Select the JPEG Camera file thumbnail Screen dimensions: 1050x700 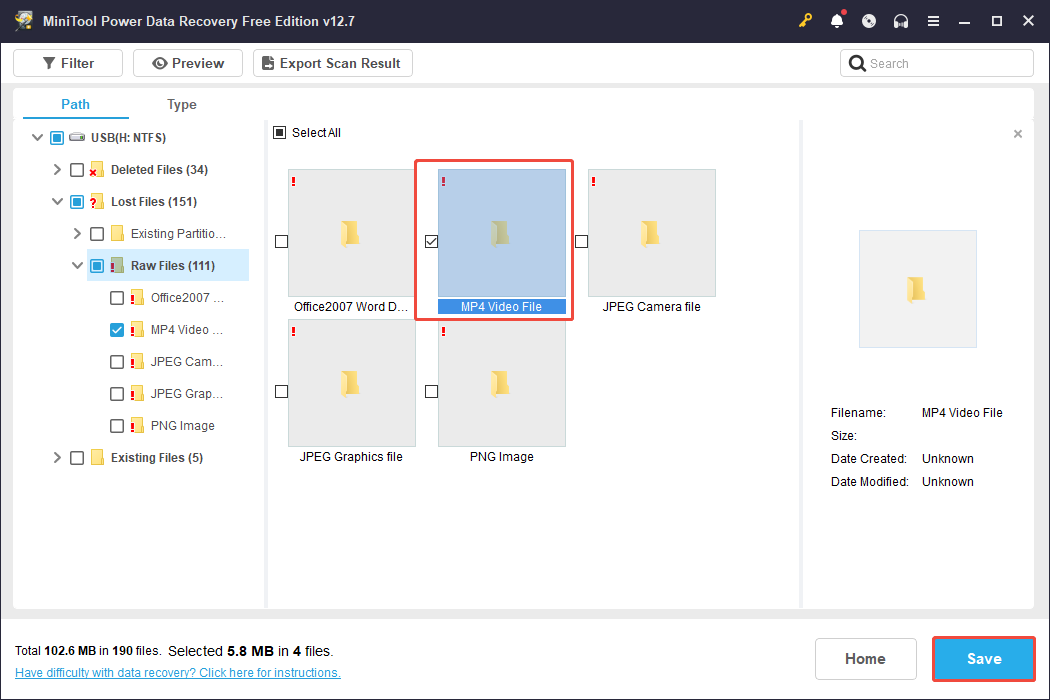click(x=652, y=232)
